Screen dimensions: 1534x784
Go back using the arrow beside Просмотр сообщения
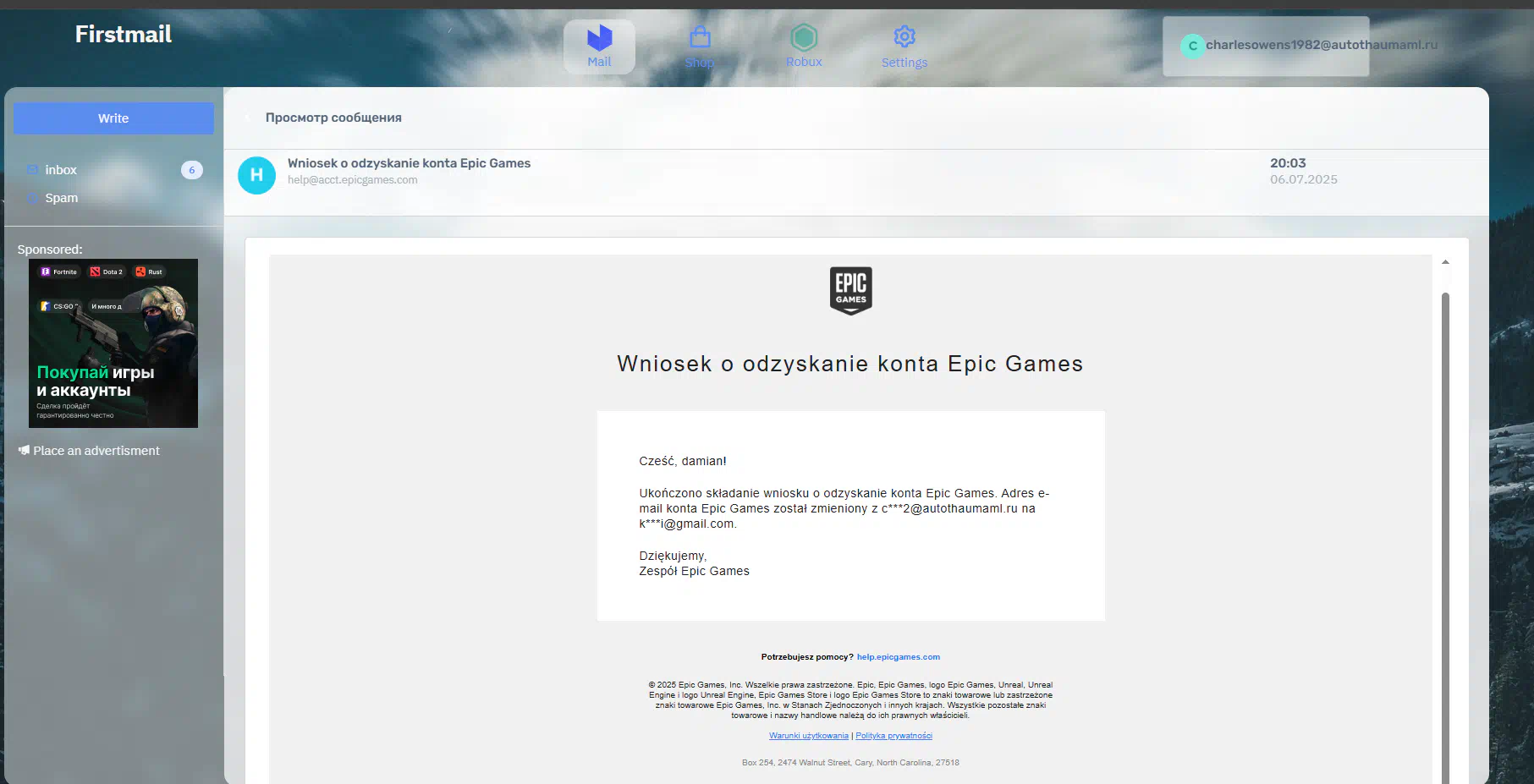tap(248, 118)
